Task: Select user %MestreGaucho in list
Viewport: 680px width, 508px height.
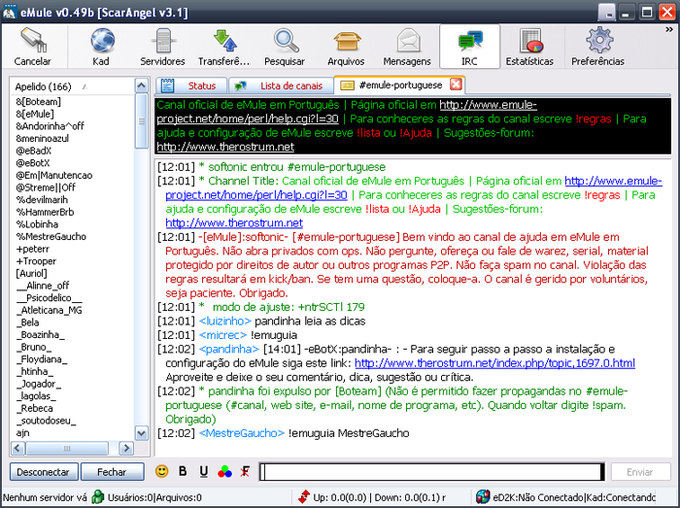Action: click(x=51, y=236)
